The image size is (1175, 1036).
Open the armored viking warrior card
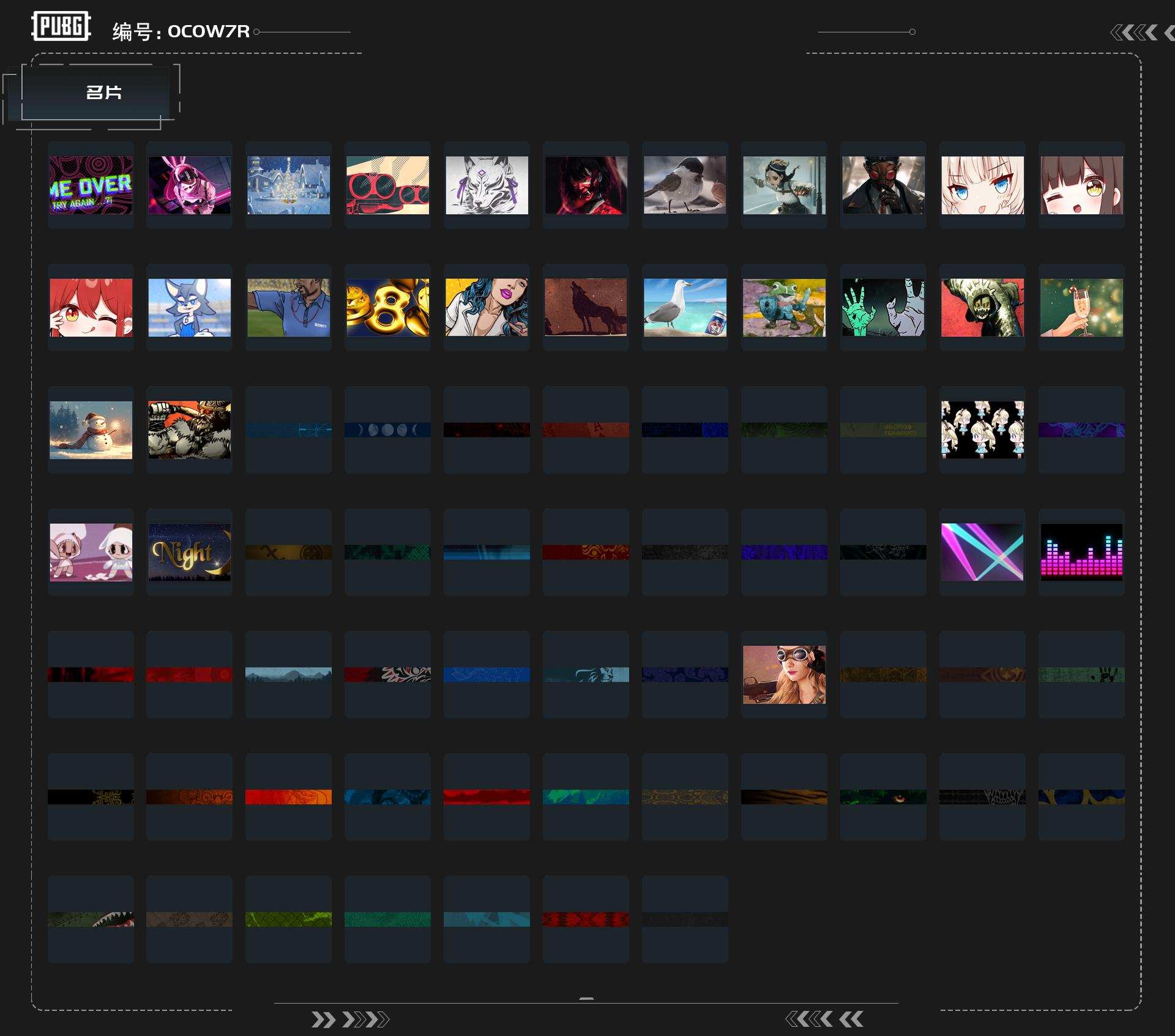click(190, 430)
